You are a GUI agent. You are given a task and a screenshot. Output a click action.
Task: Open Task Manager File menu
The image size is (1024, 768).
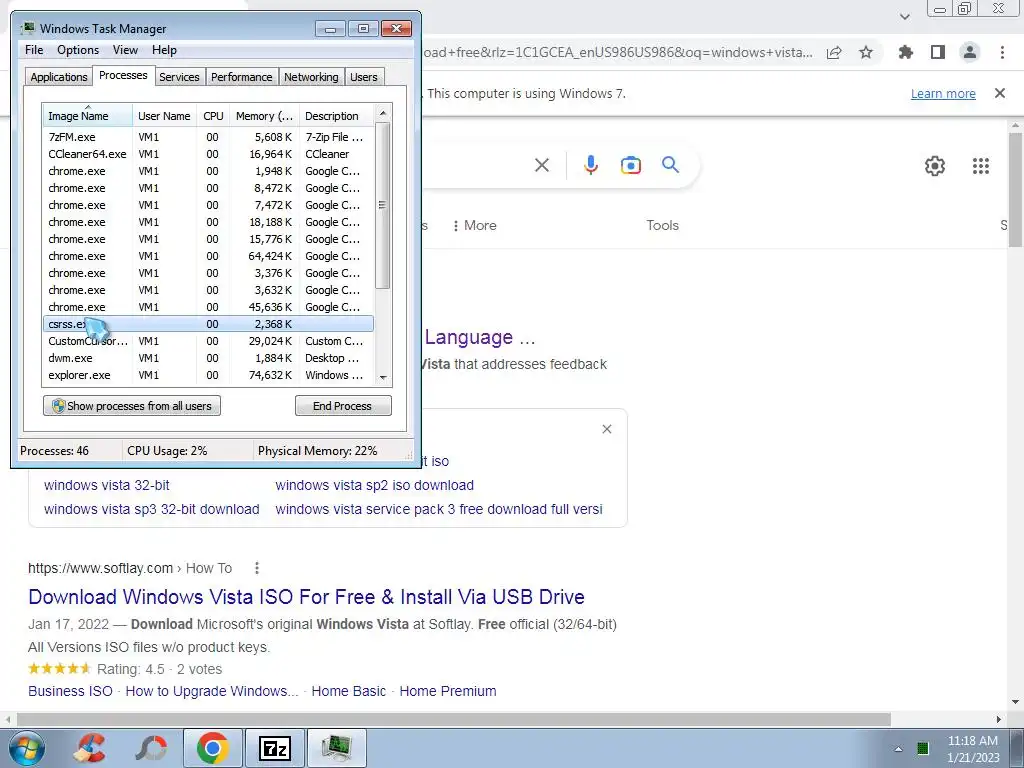(34, 50)
